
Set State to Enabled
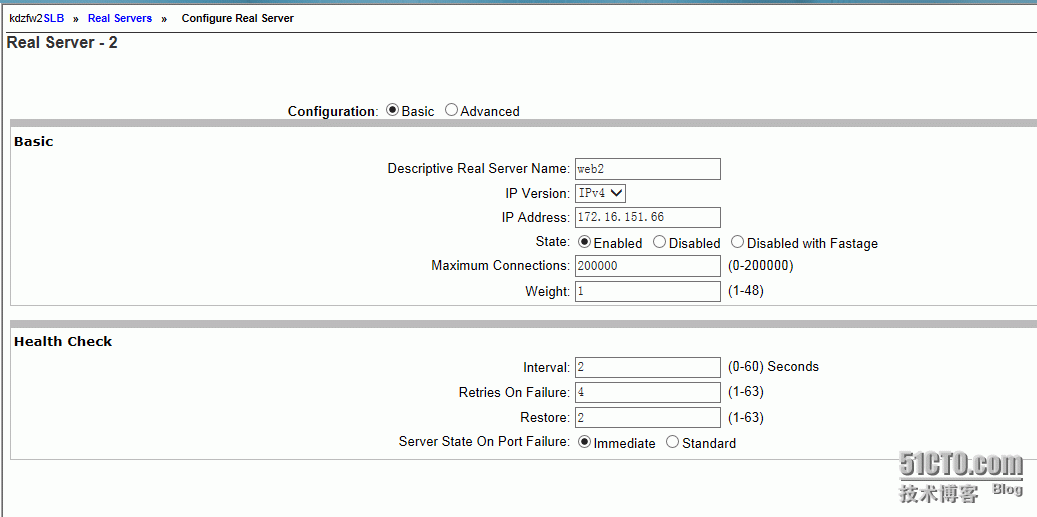[x=585, y=242]
